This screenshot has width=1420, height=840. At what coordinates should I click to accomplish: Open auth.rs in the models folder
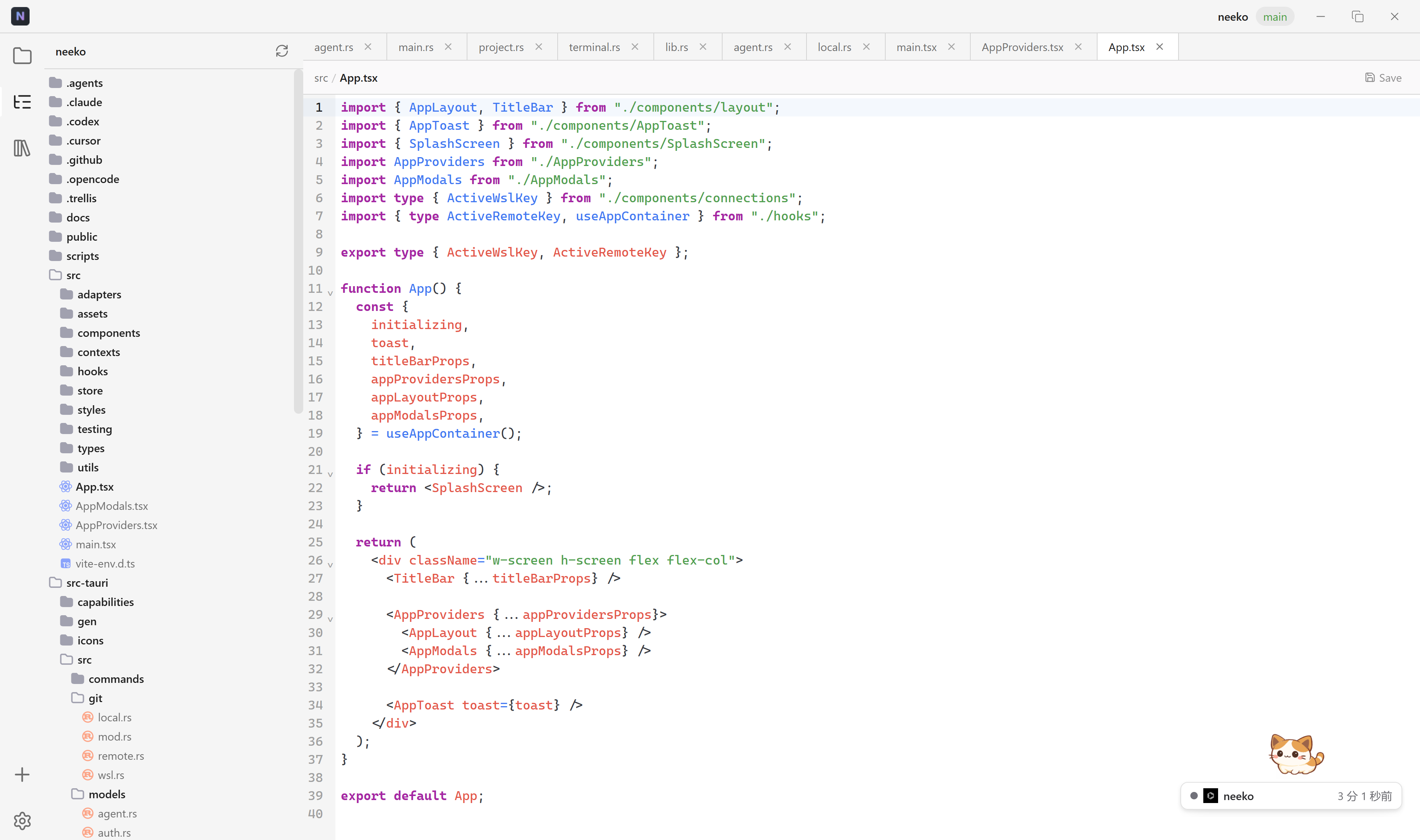tap(107, 833)
